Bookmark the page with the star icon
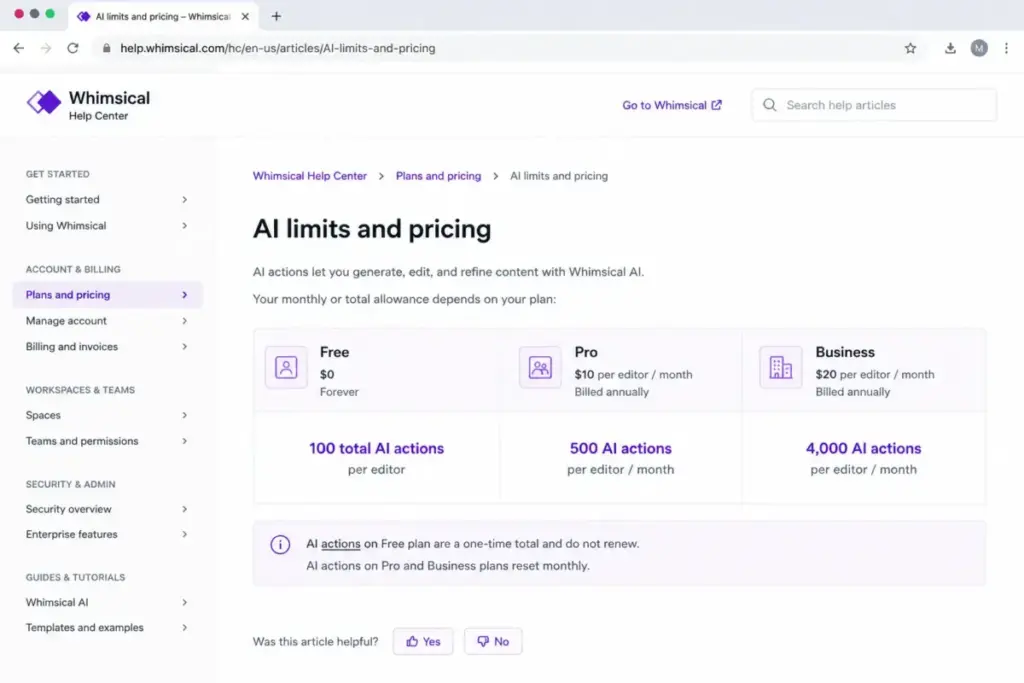The height and width of the screenshot is (683, 1024). (x=910, y=48)
